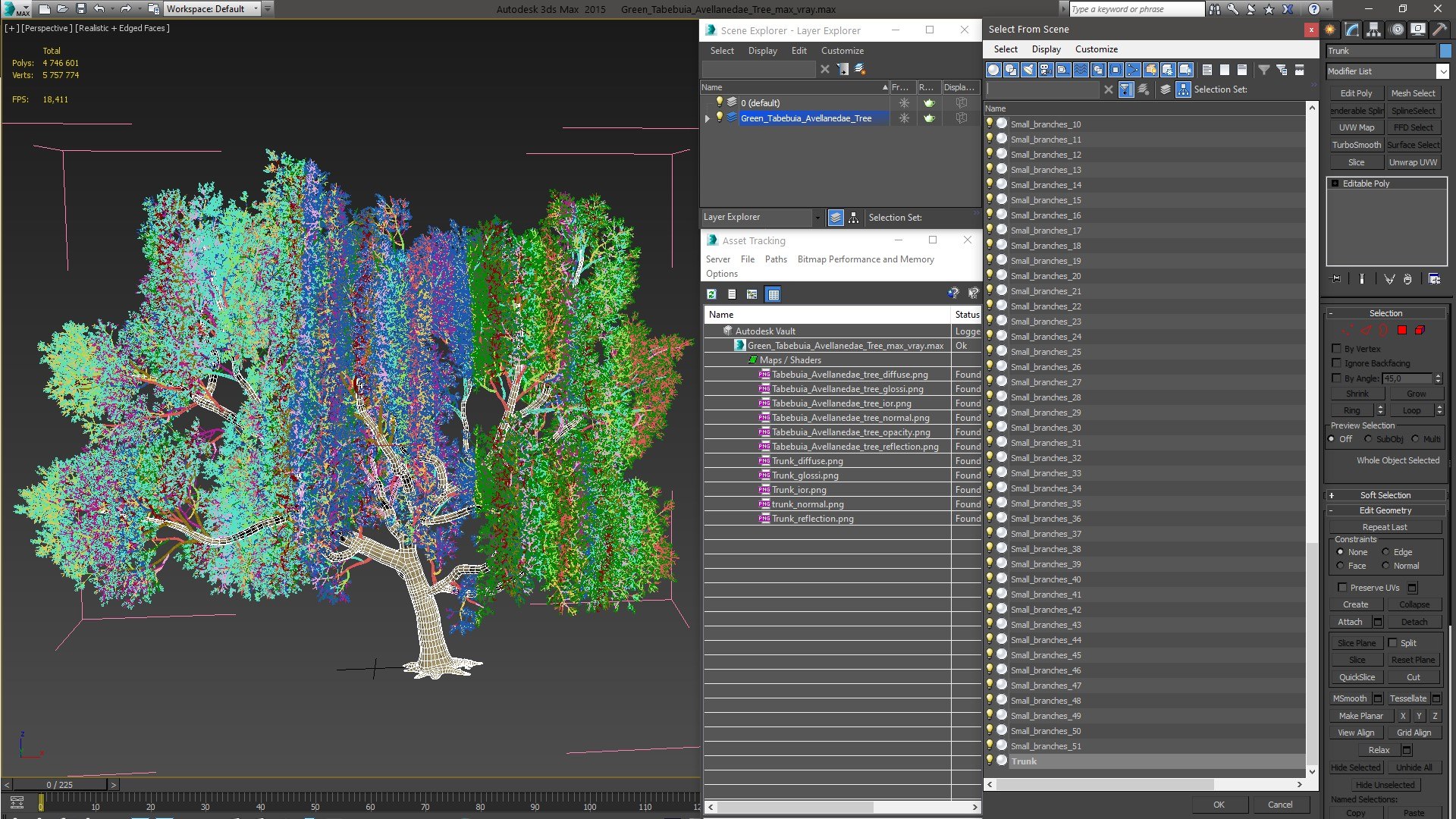Open the Motion command panel tab
Screen dimensions: 1456x819
click(x=1396, y=30)
